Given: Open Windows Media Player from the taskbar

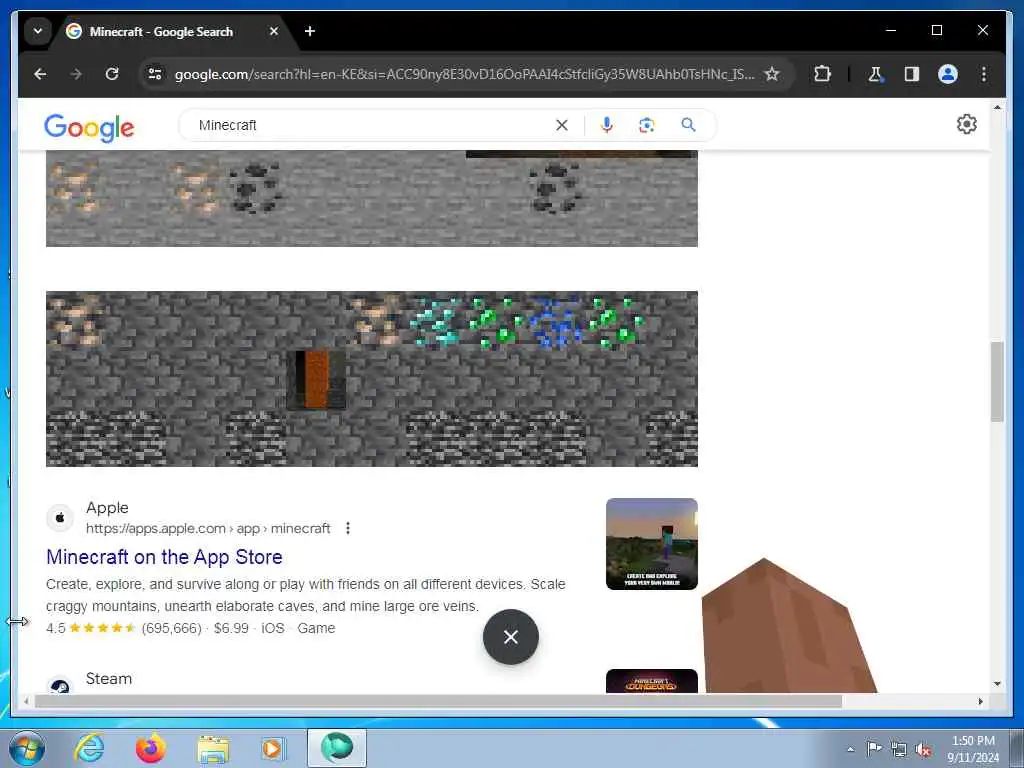Looking at the screenshot, I should pos(273,748).
